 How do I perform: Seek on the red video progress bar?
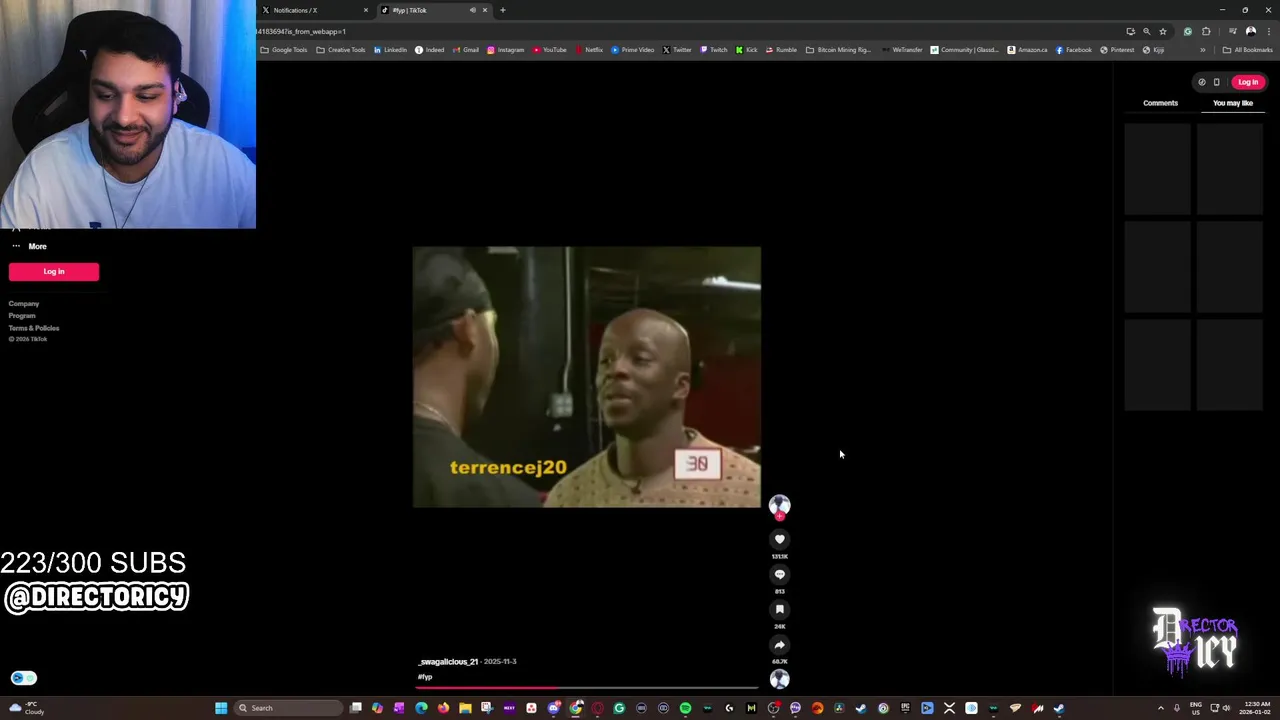(x=588, y=688)
